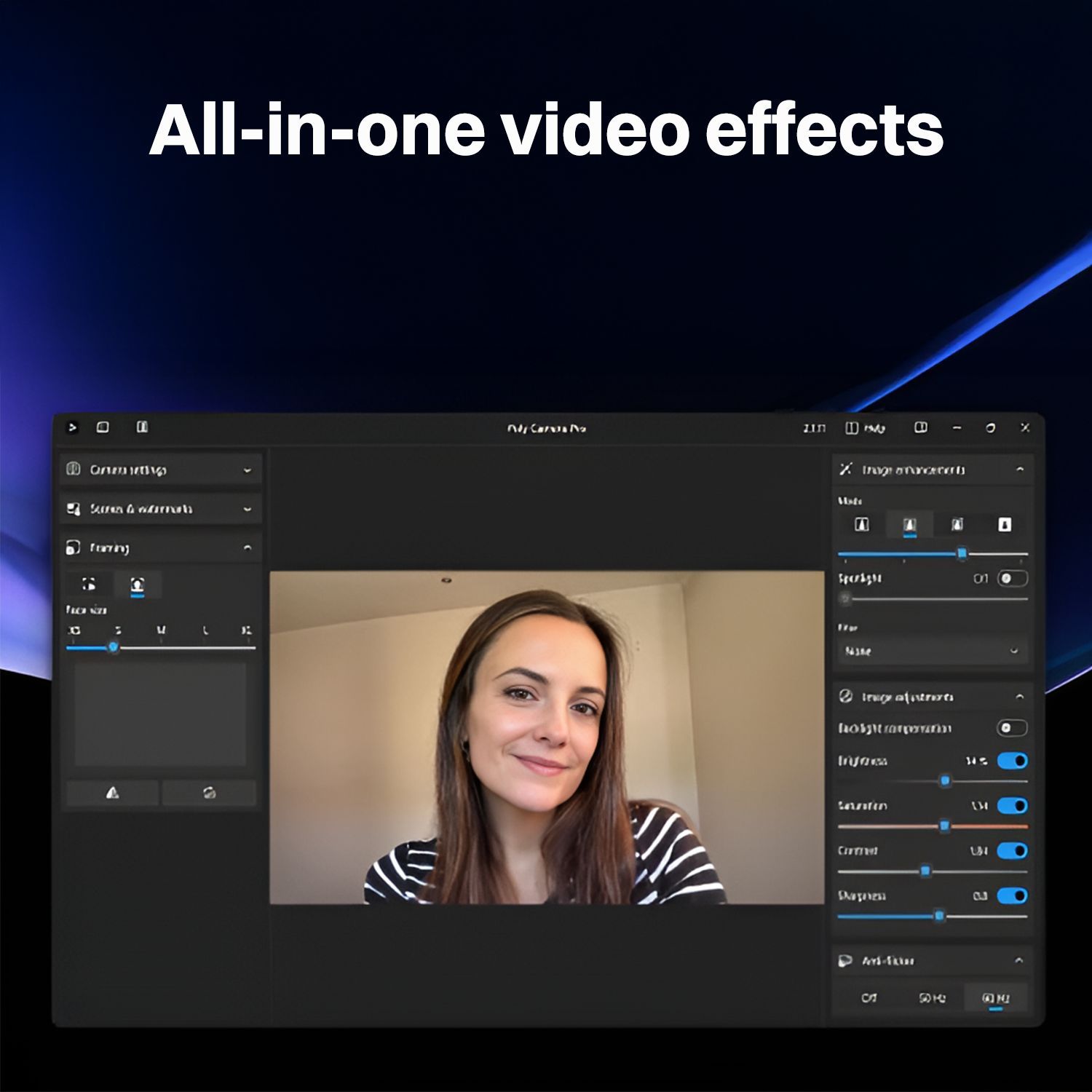Click the round reset button below the framing preview
Image resolution: width=1092 pixels, height=1092 pixels.
pos(209,793)
